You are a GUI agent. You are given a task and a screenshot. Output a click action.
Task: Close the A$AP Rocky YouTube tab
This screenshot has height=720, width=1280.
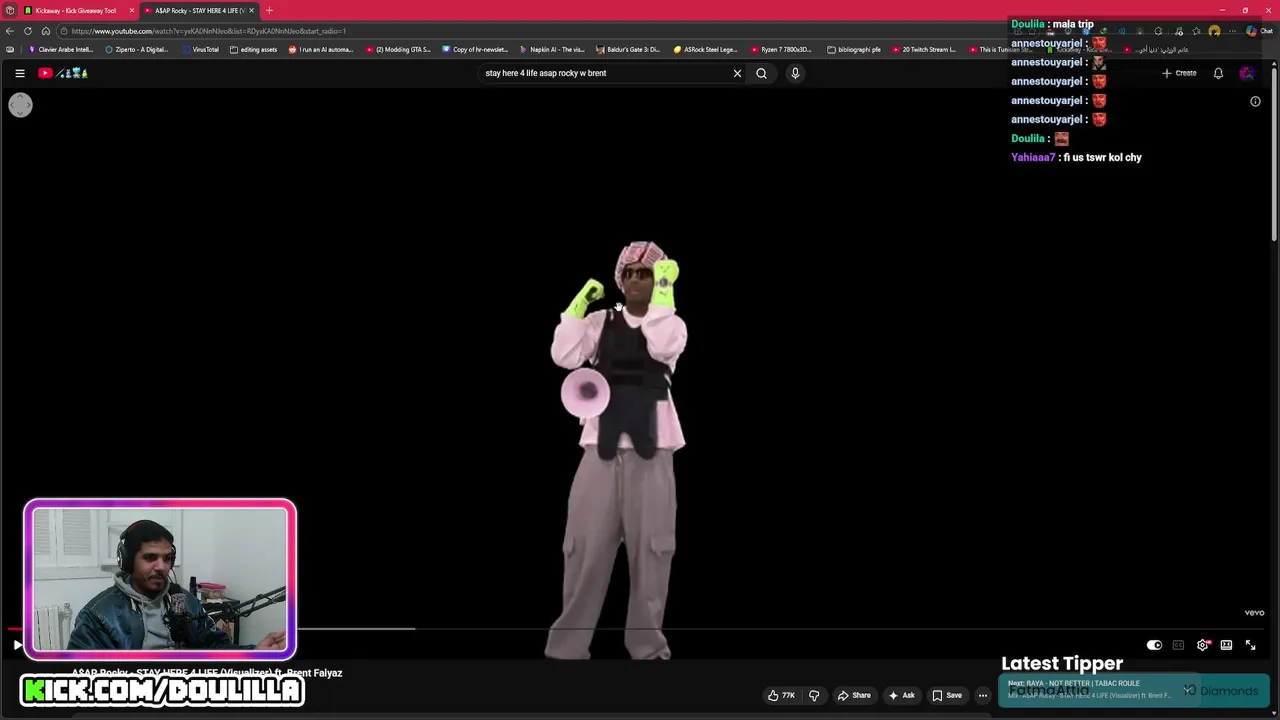point(251,10)
